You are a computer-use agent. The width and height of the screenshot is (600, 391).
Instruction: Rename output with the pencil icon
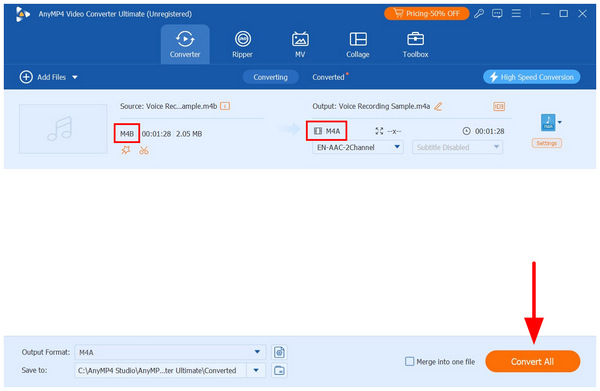[438, 106]
